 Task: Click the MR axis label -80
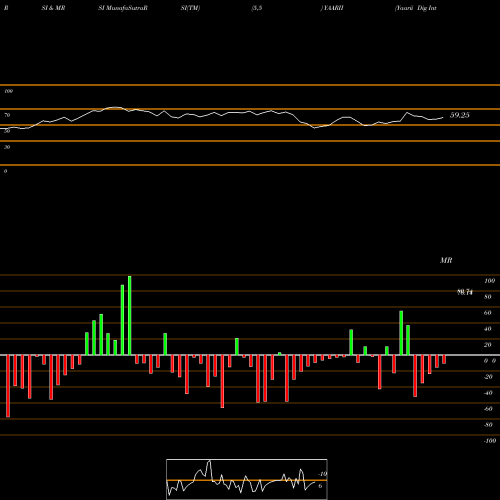click(x=488, y=425)
